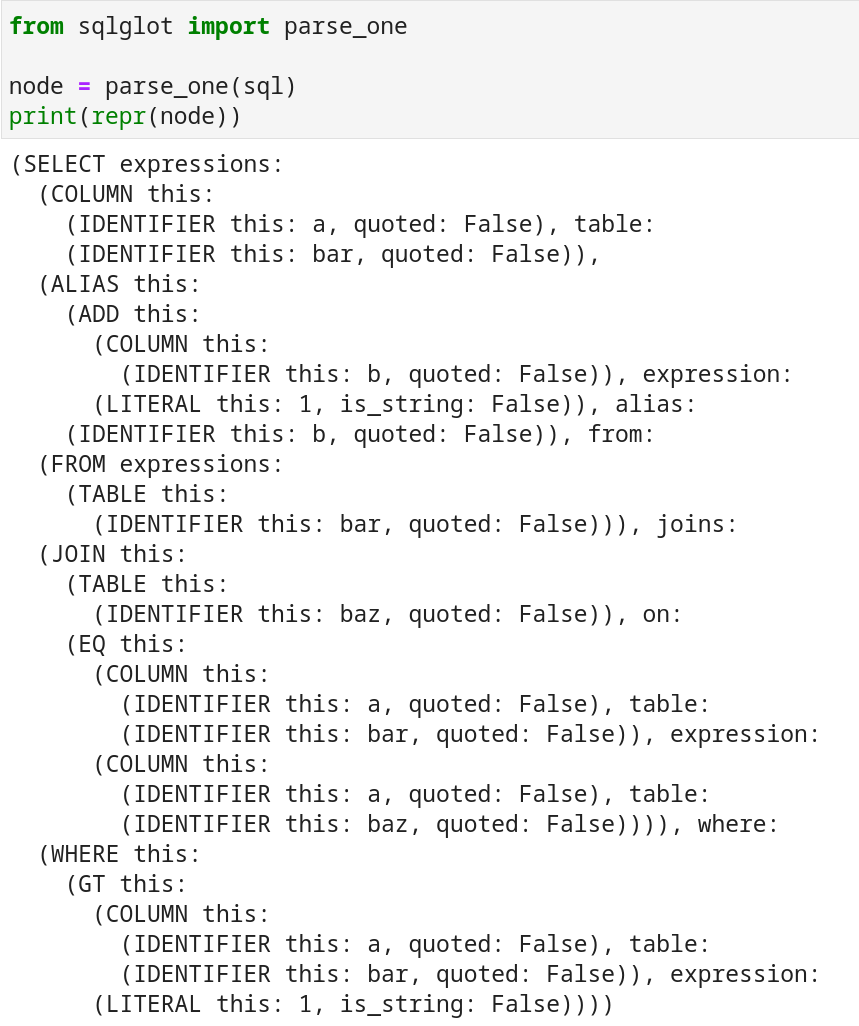Screen dimensions: 859x1026
Task: Click the 'SELECT expressions:' output line
Action: tap(147, 164)
